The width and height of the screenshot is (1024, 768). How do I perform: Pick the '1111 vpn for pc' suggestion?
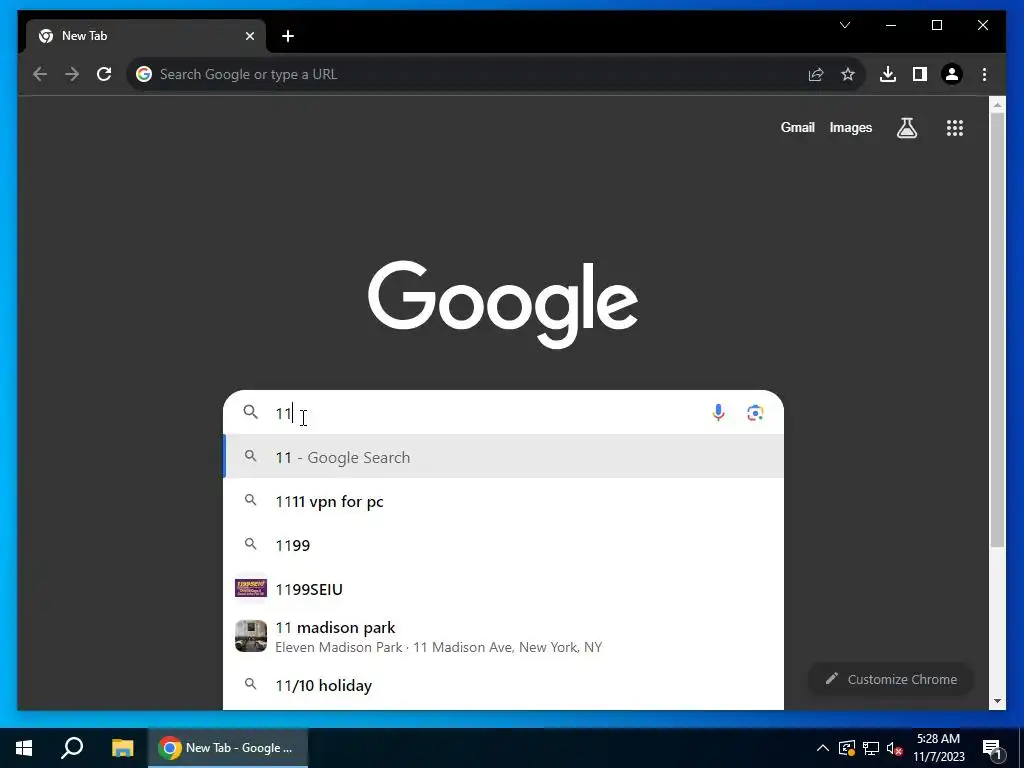tap(504, 502)
